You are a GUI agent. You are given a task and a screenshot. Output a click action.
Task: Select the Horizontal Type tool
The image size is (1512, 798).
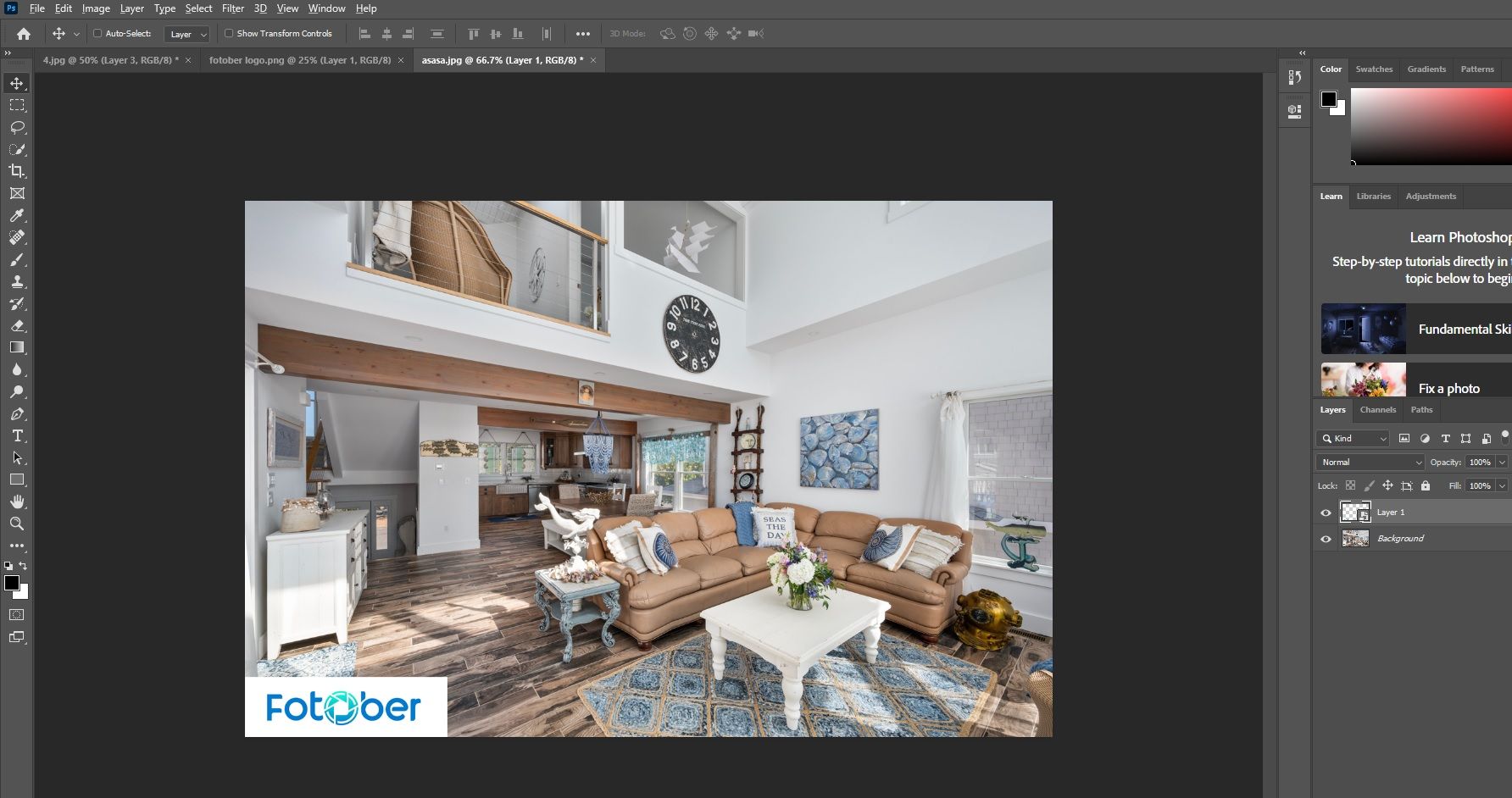coord(17,435)
